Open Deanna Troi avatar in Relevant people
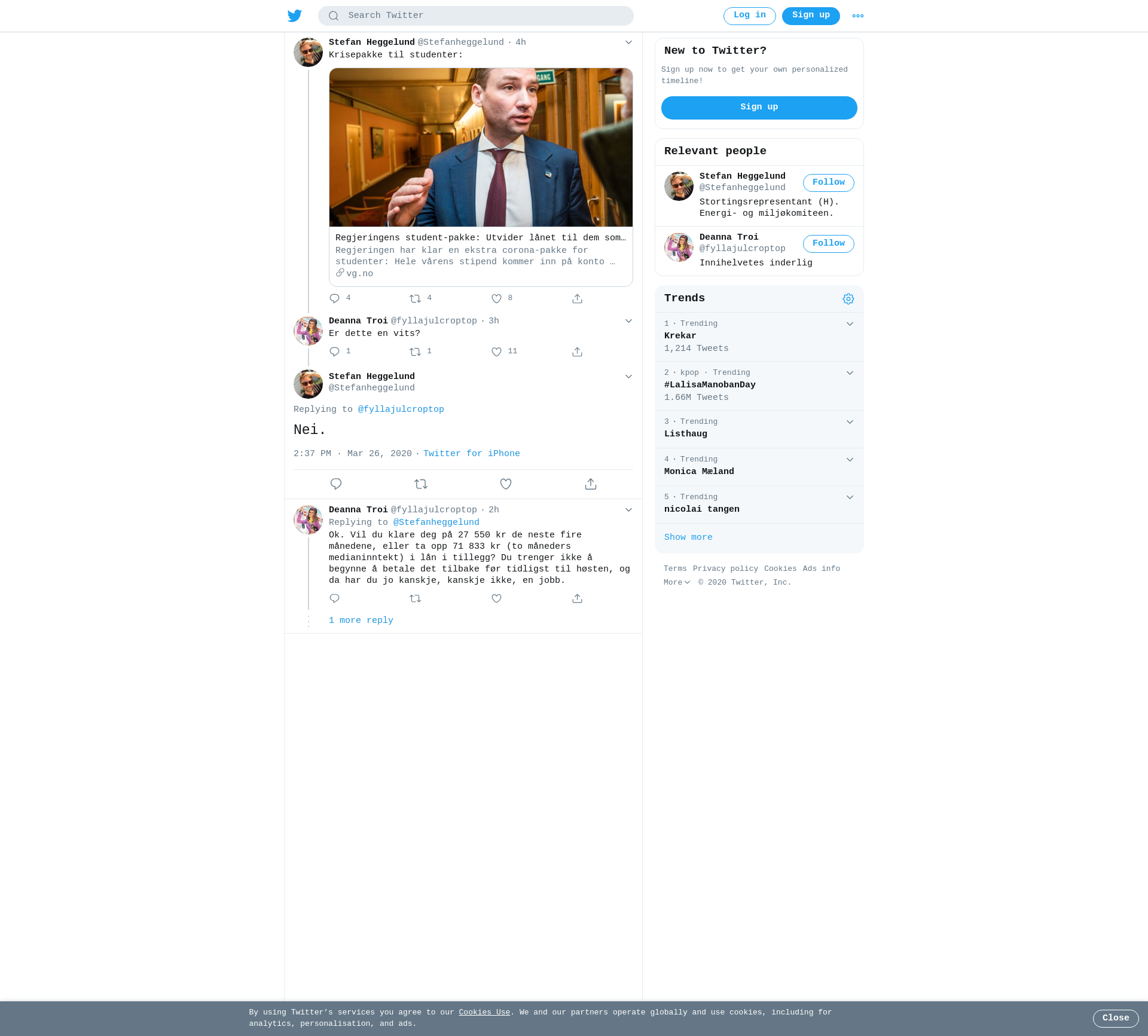Screen dimensions: 1148x1036 click(679, 247)
